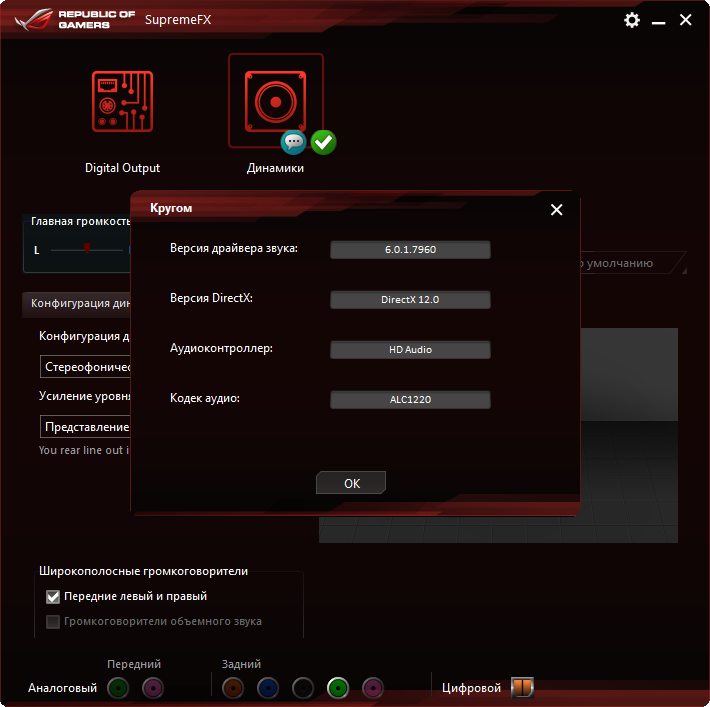Toggle Громкоговорители объемного звука checkbox
The width and height of the screenshot is (710, 707).
pyautogui.click(x=53, y=621)
